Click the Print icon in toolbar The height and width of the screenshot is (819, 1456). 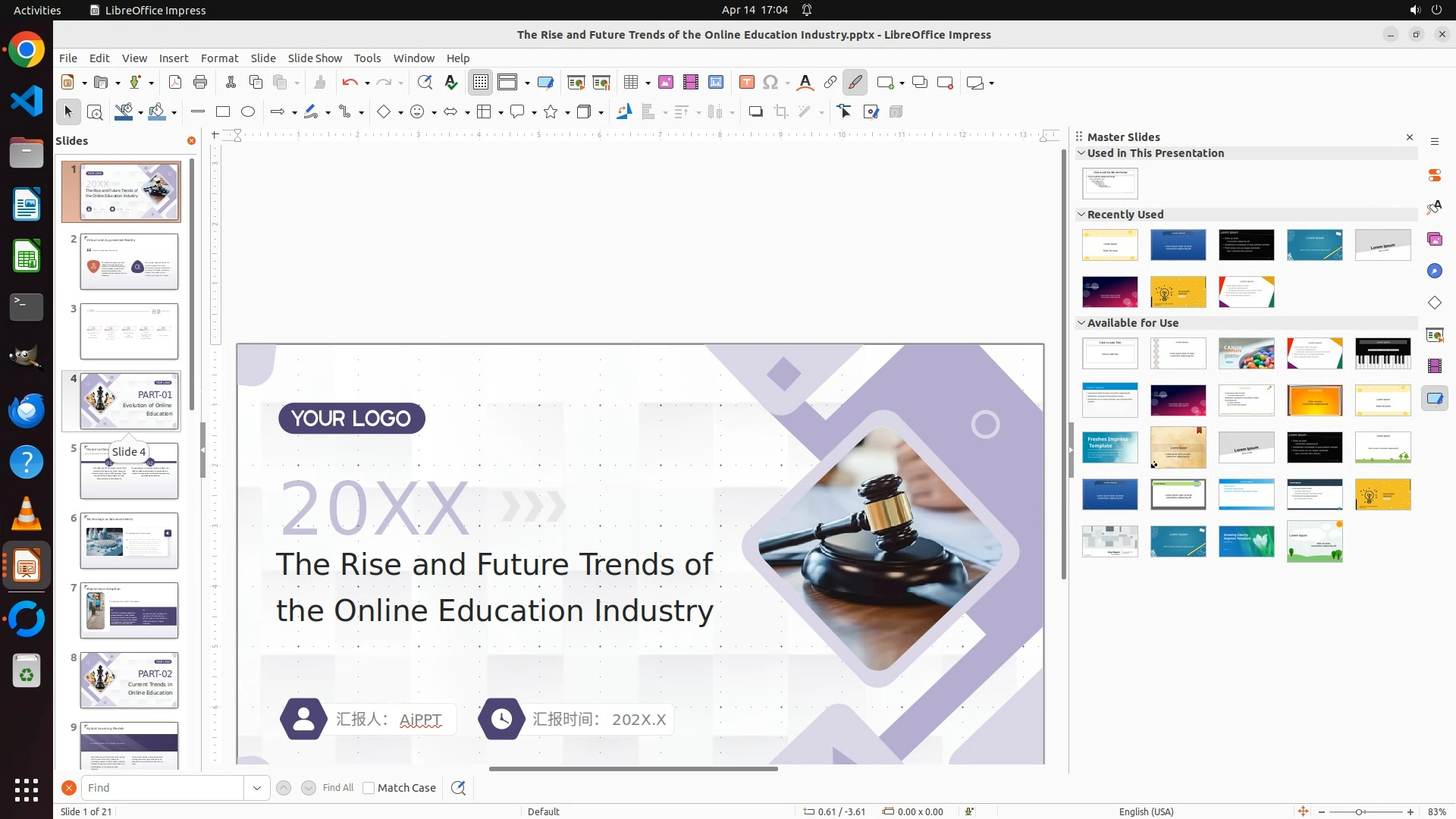pos(200,83)
